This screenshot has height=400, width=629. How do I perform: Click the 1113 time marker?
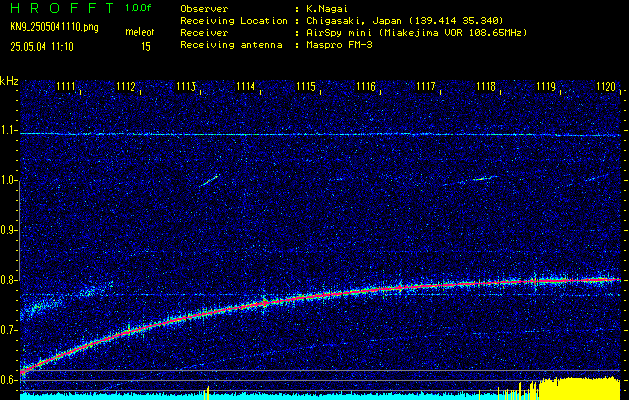coord(186,86)
